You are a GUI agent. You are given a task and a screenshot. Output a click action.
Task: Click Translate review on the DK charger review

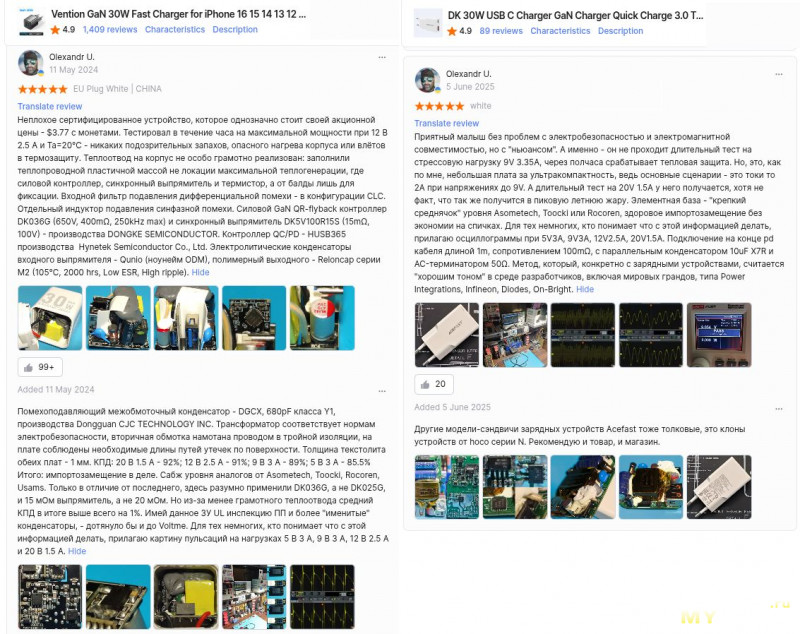pos(446,123)
